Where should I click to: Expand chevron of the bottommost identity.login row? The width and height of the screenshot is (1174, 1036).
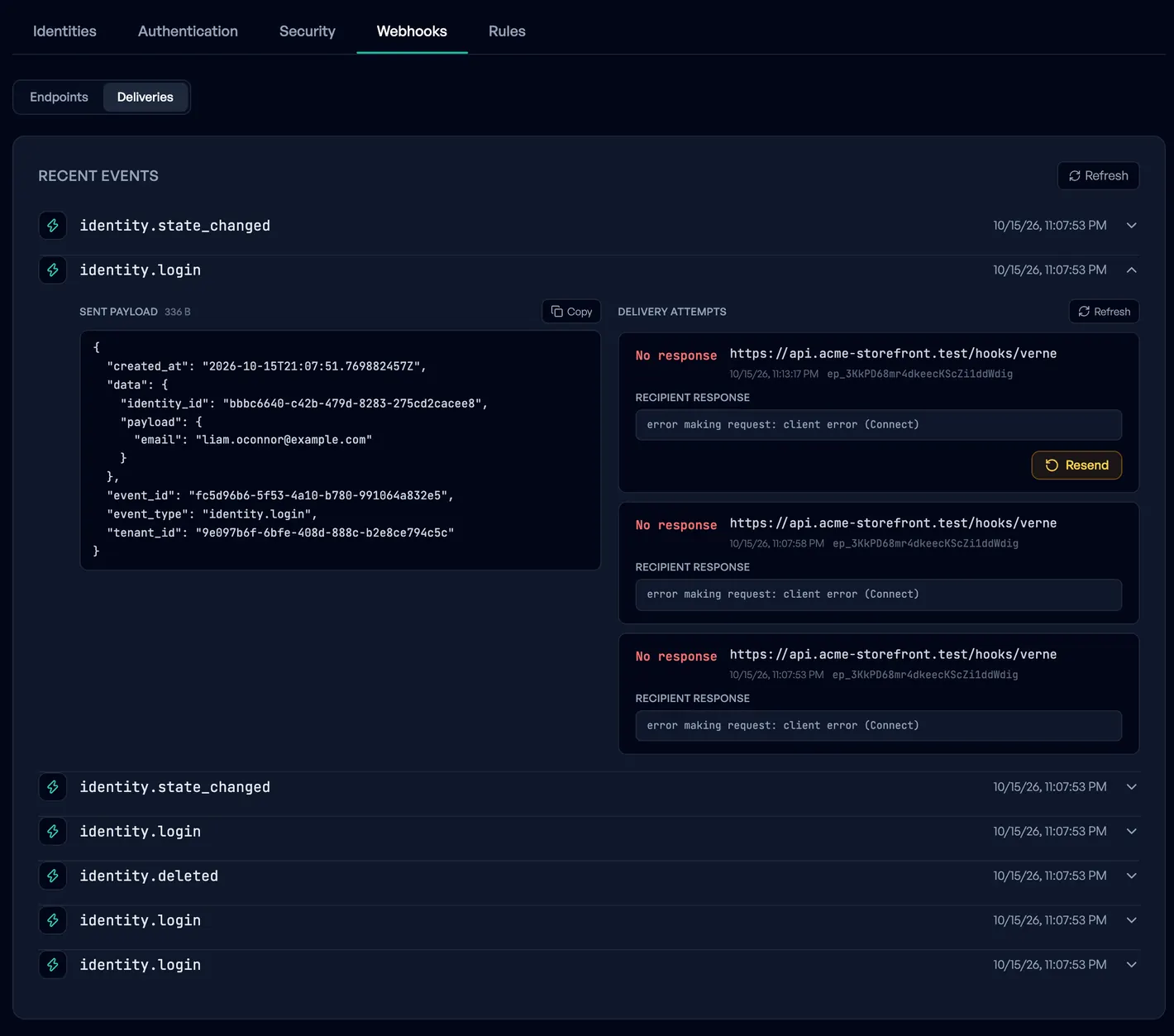tap(1132, 964)
